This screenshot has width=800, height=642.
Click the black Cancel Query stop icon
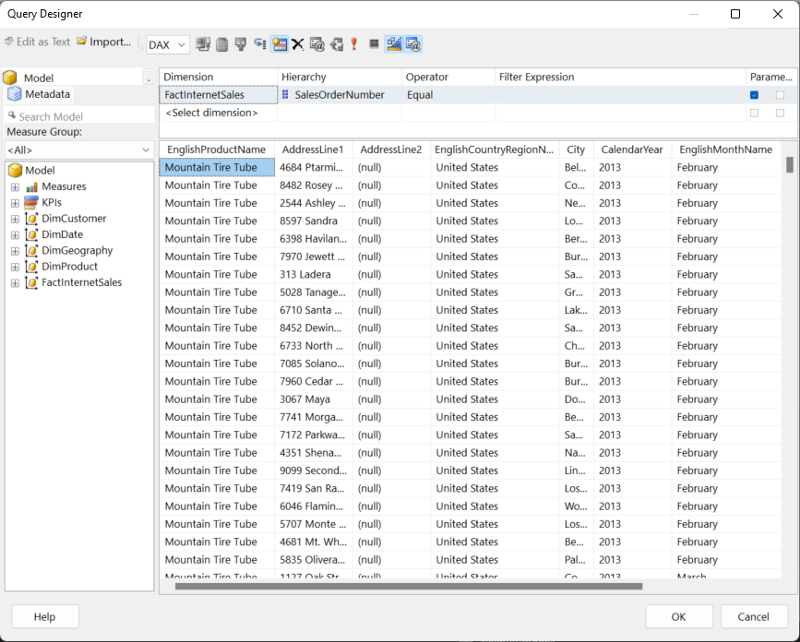coord(374,44)
